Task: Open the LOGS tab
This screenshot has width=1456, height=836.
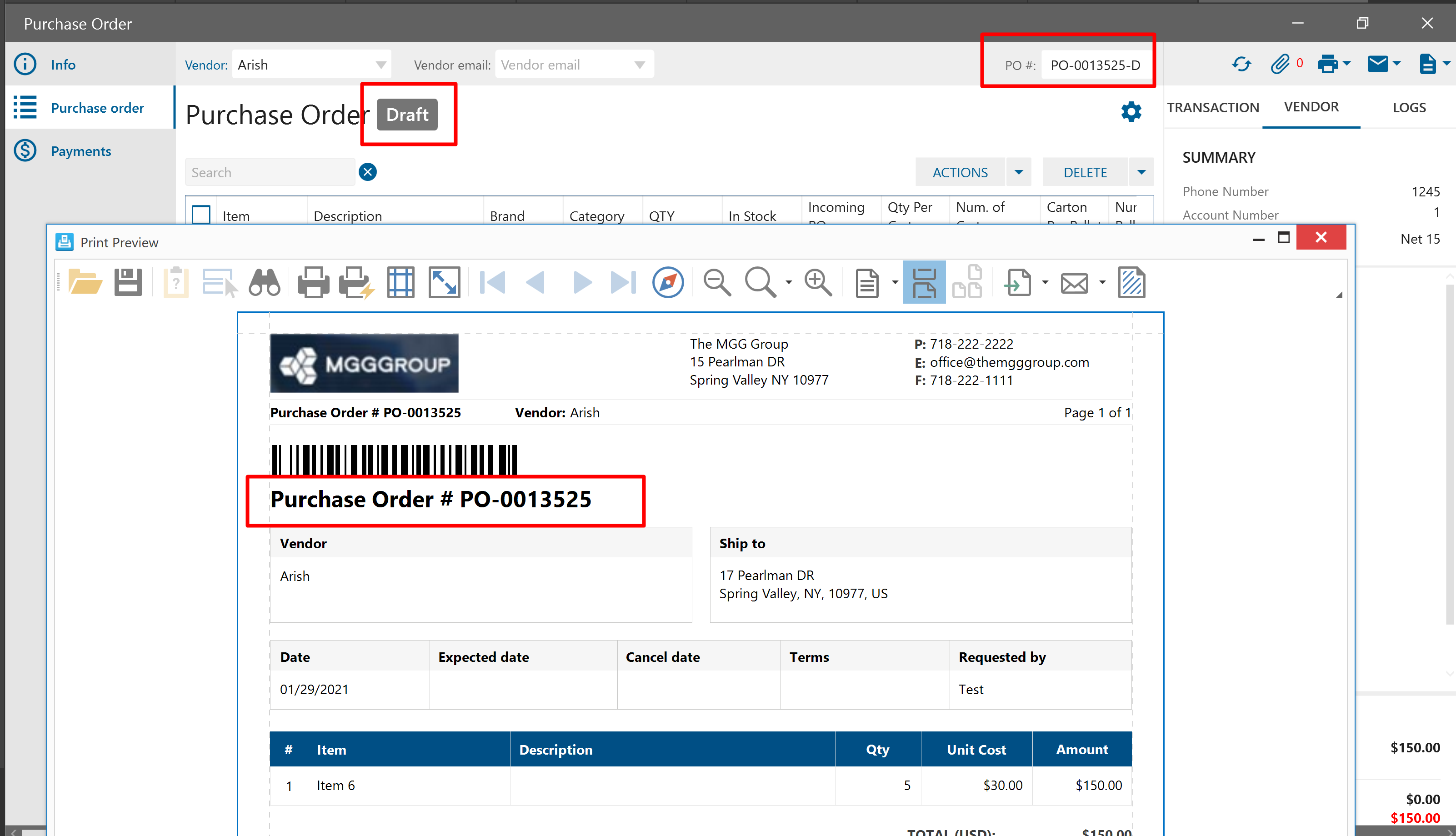Action: click(x=1409, y=107)
